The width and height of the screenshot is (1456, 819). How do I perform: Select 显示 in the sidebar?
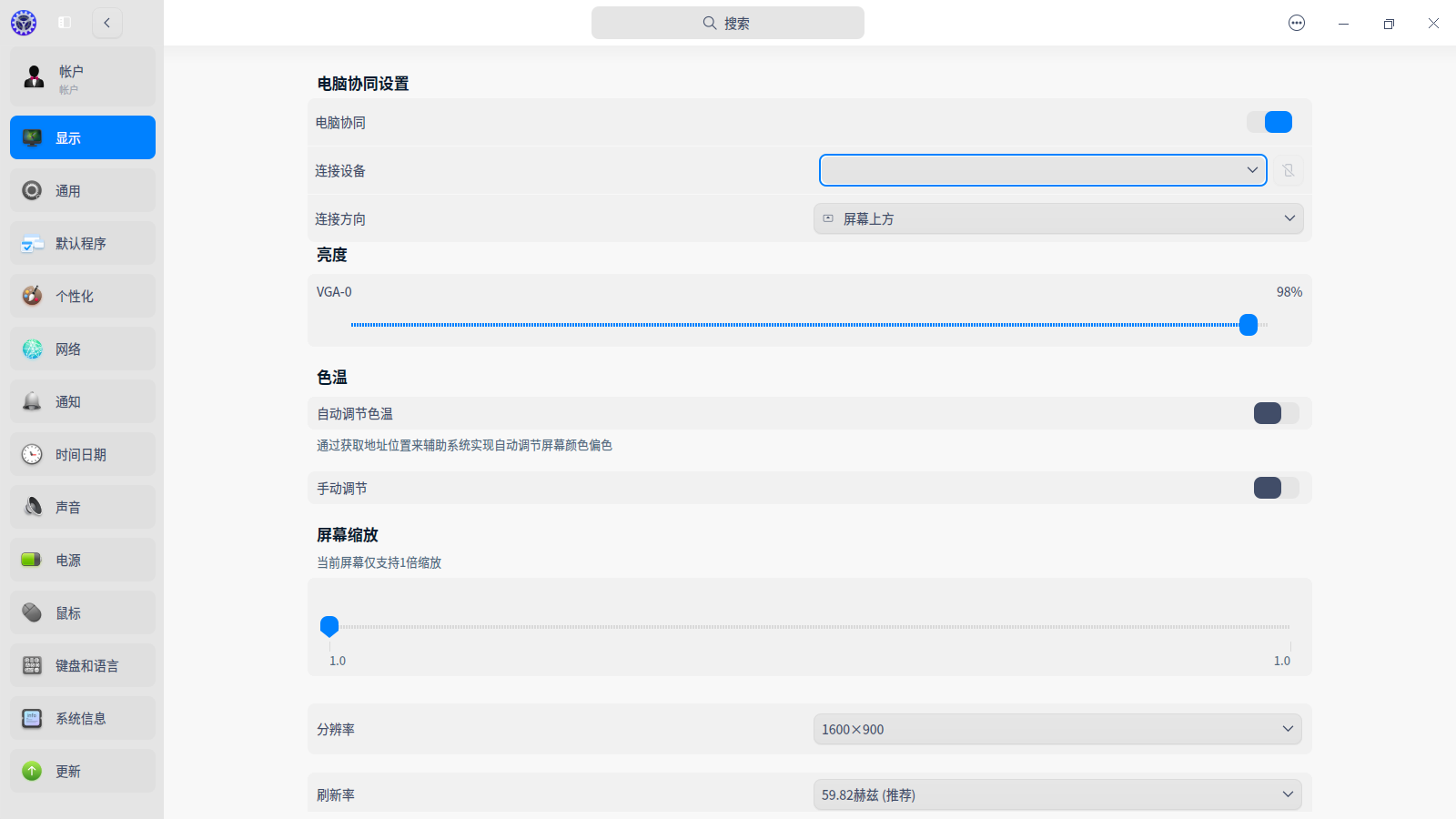(x=83, y=137)
